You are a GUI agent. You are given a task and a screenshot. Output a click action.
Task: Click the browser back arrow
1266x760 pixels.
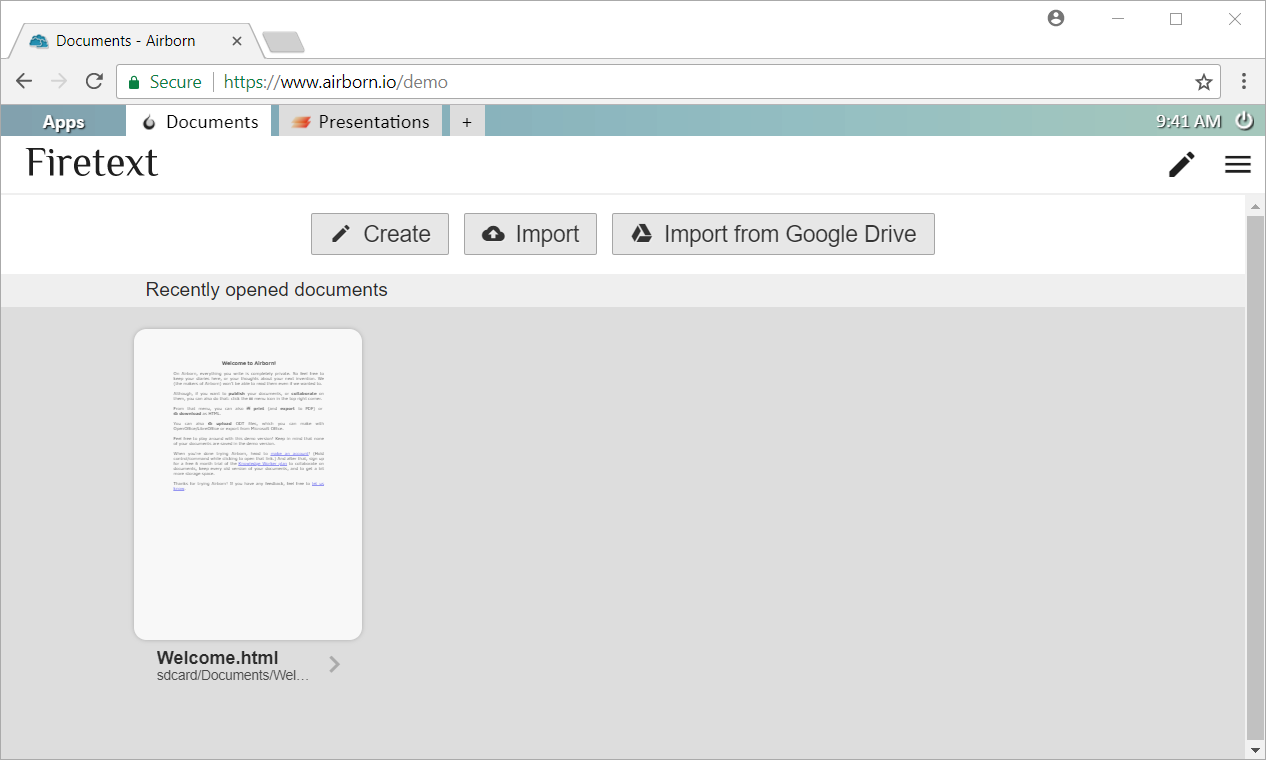pyautogui.click(x=24, y=82)
